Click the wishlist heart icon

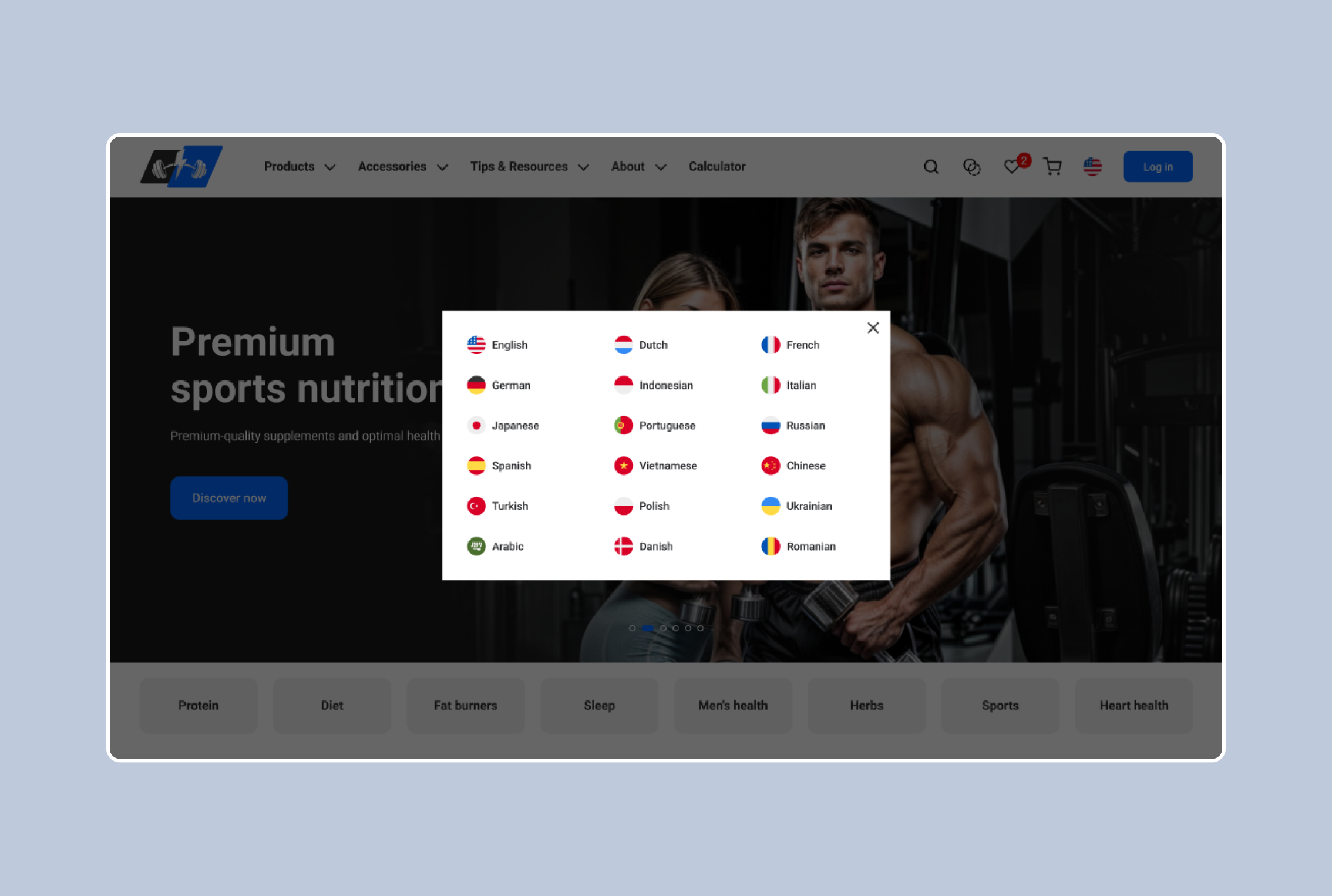[1013, 167]
